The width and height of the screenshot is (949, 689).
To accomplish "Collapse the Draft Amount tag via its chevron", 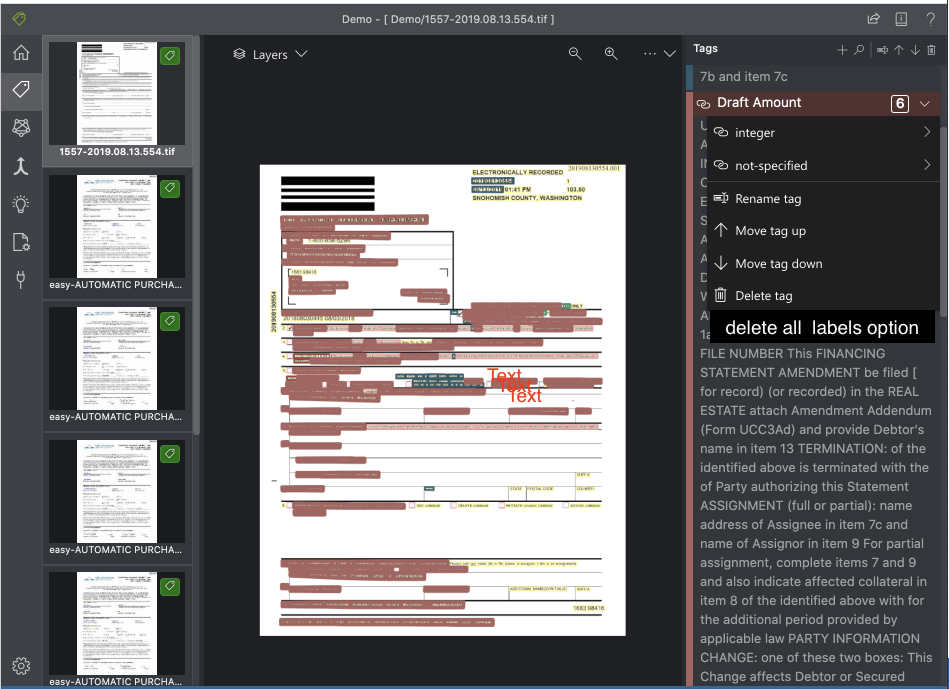I will [923, 102].
